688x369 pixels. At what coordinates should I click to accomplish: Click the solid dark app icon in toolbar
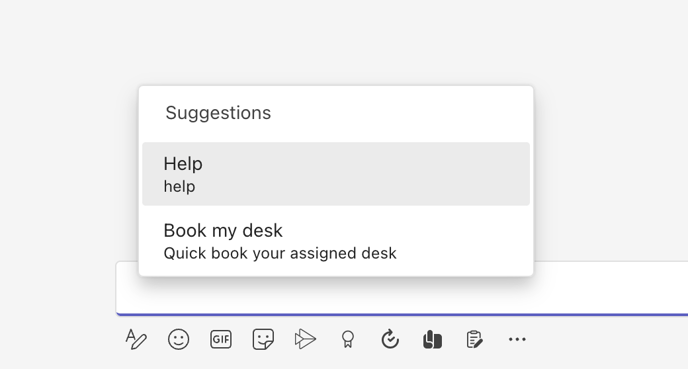tap(432, 339)
